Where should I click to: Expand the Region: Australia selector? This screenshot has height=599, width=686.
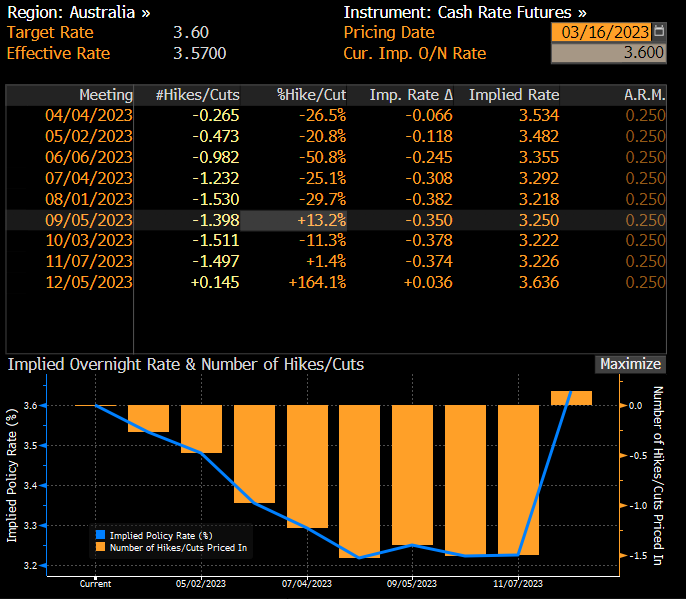click(79, 12)
